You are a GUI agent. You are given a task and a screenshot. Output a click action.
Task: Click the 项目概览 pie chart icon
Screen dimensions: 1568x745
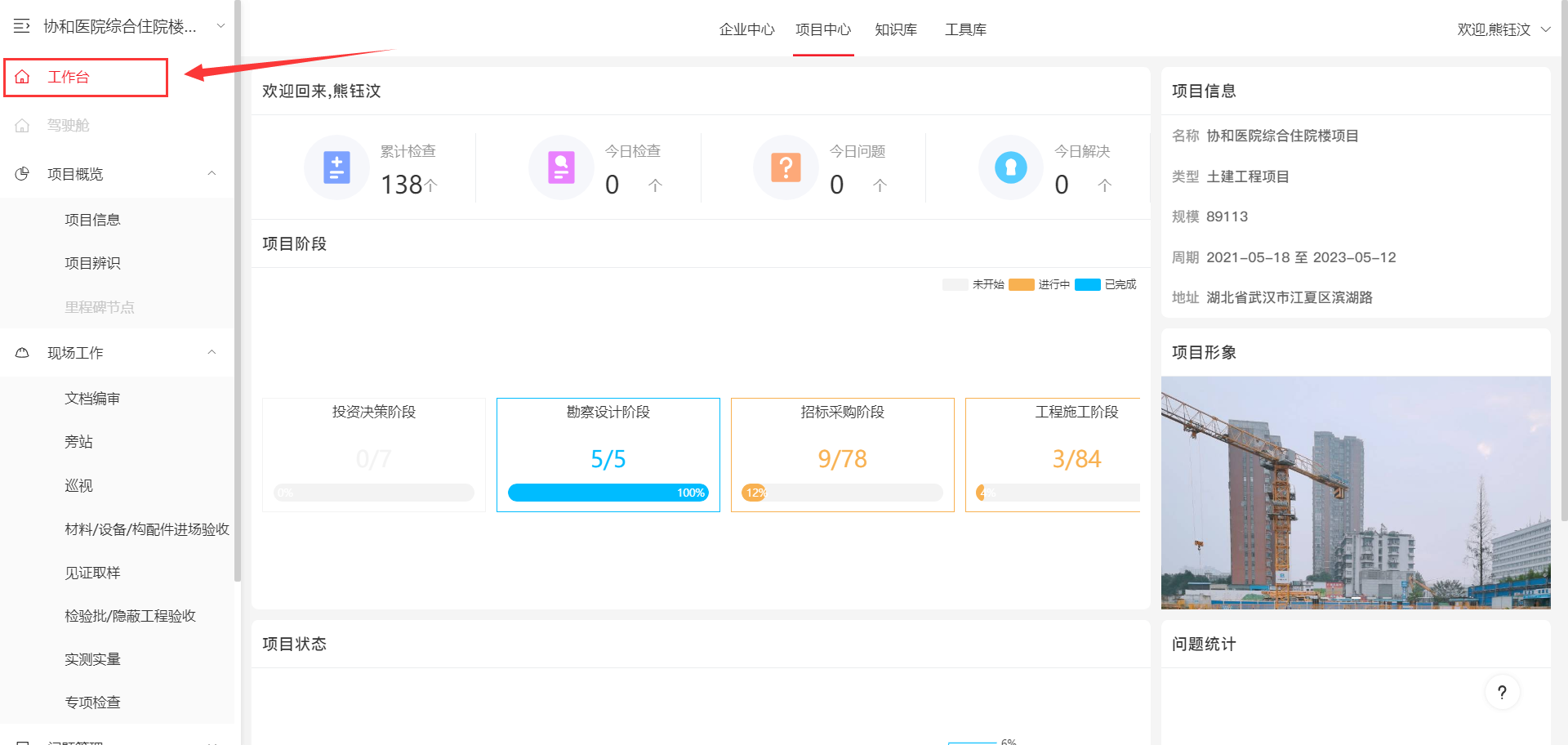coord(22,174)
